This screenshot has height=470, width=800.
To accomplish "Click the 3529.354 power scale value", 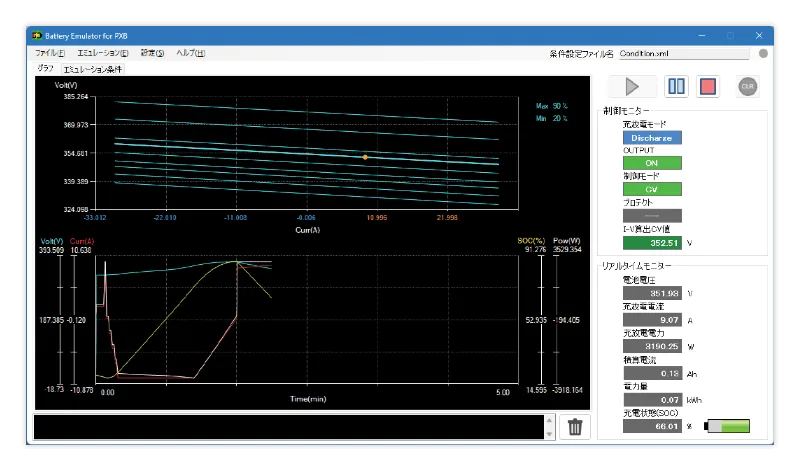I will pos(567,250).
